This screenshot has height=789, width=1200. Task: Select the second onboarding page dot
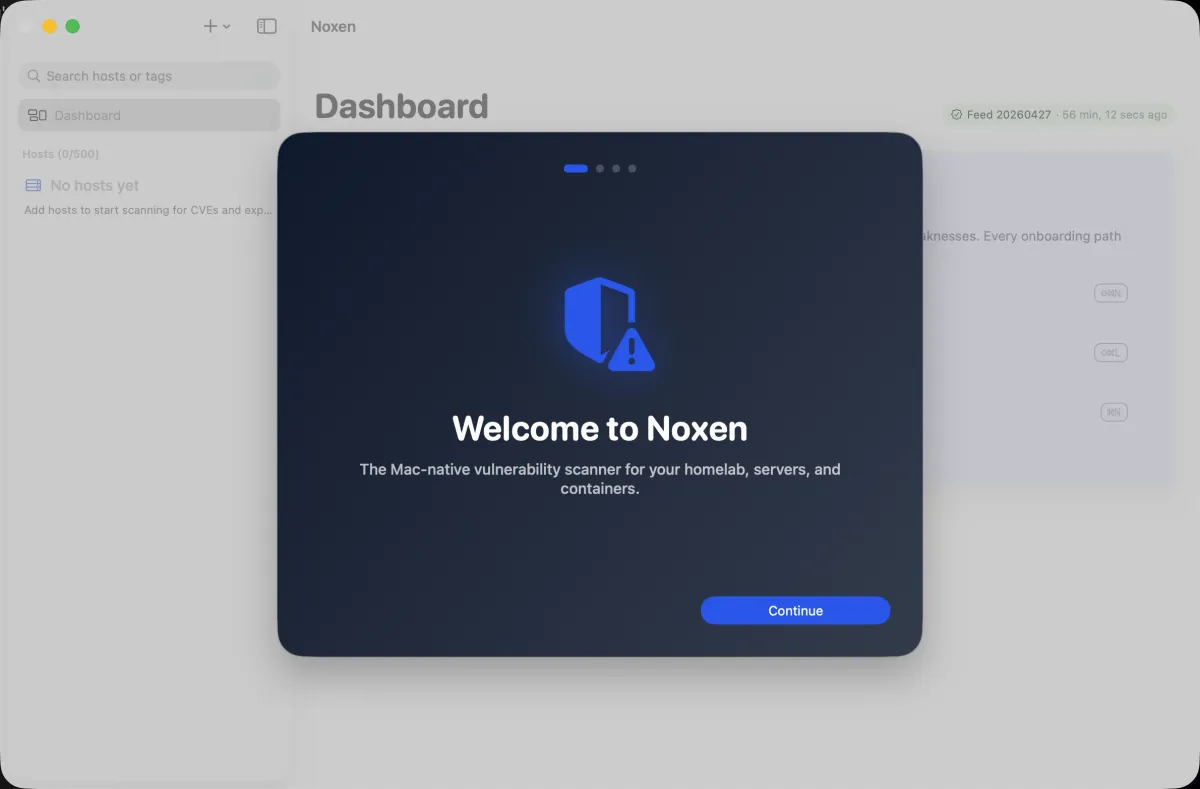(599, 168)
